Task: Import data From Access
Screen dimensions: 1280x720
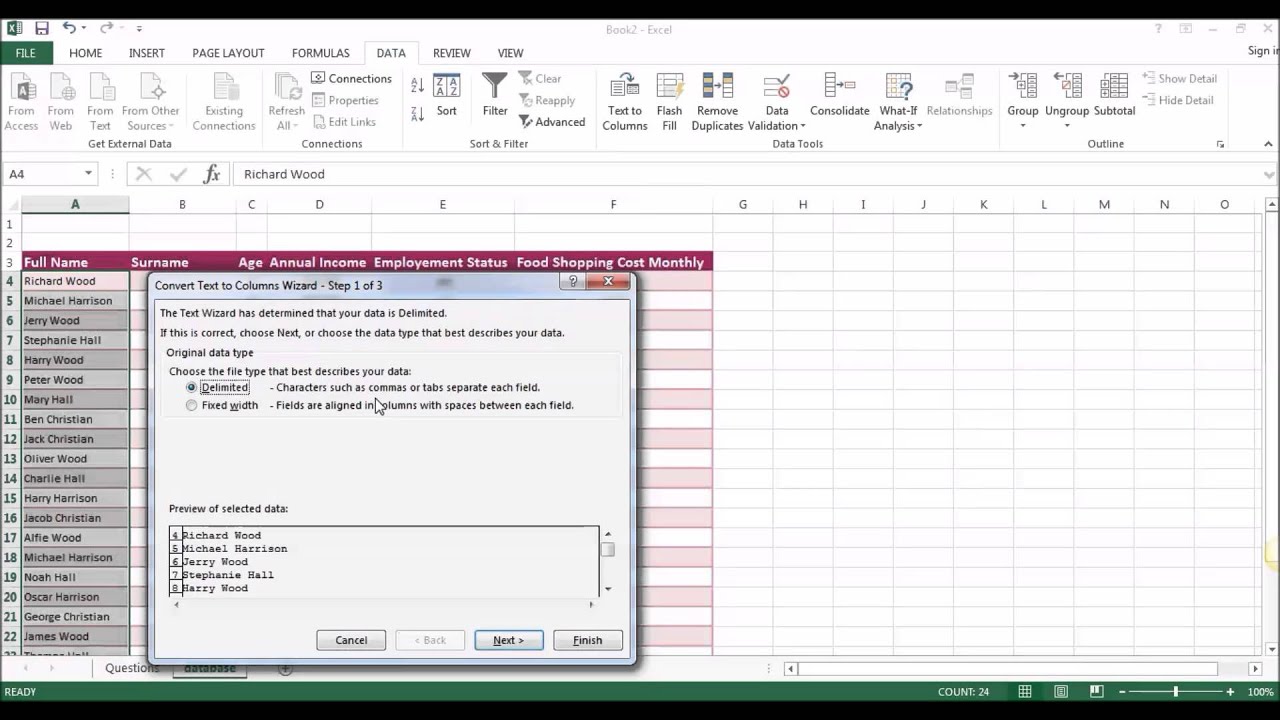Action: [21, 102]
